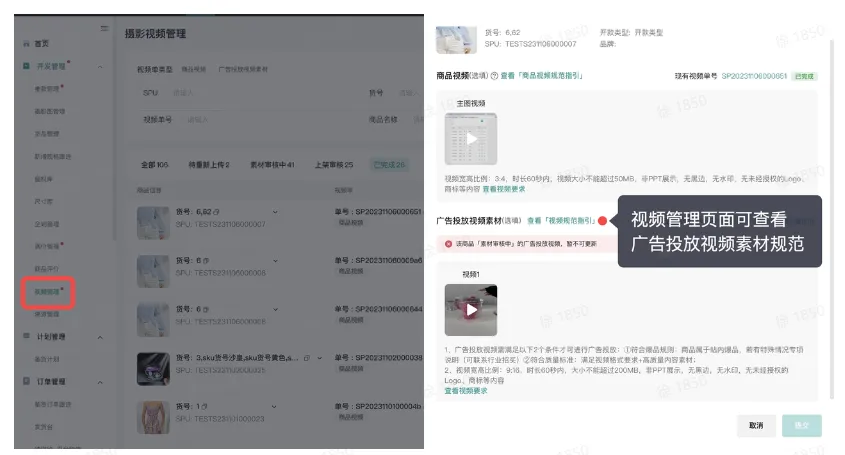Click the dress thumbnail in 货号: 1 row
845x455 pixels.
pos(153,417)
